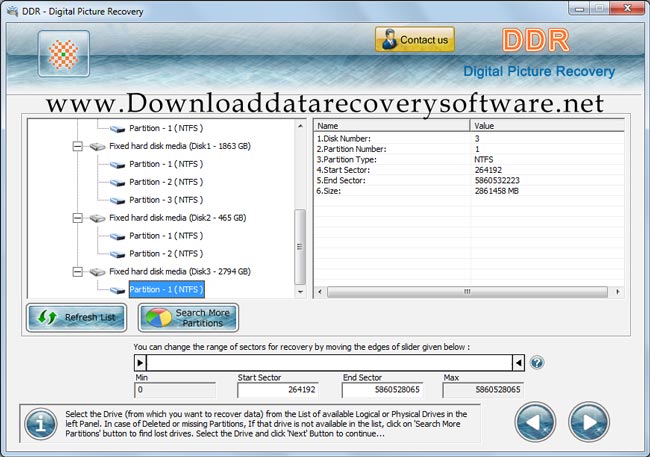The width and height of the screenshot is (650, 457).
Task: Select Fixed hard disk media Disk2 - 465 GB
Action: point(178,218)
